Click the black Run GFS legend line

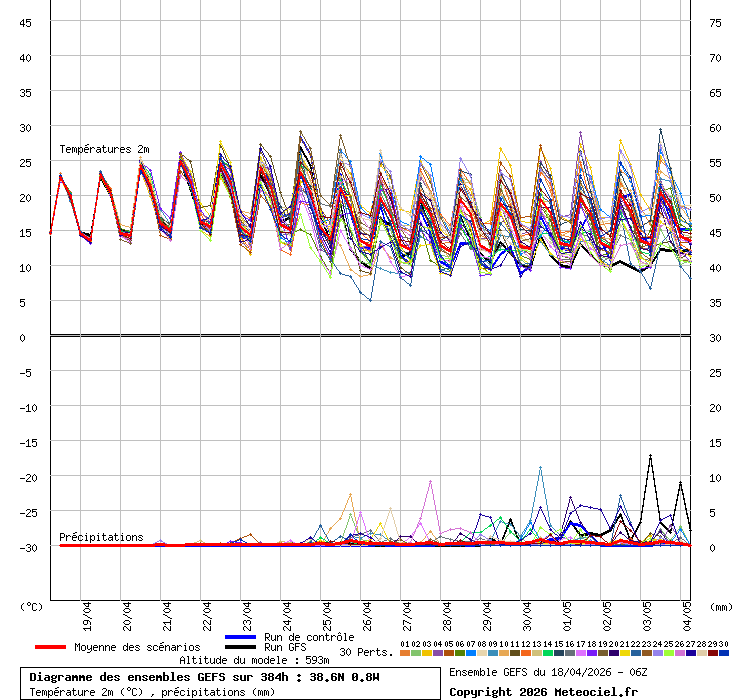coord(241,647)
